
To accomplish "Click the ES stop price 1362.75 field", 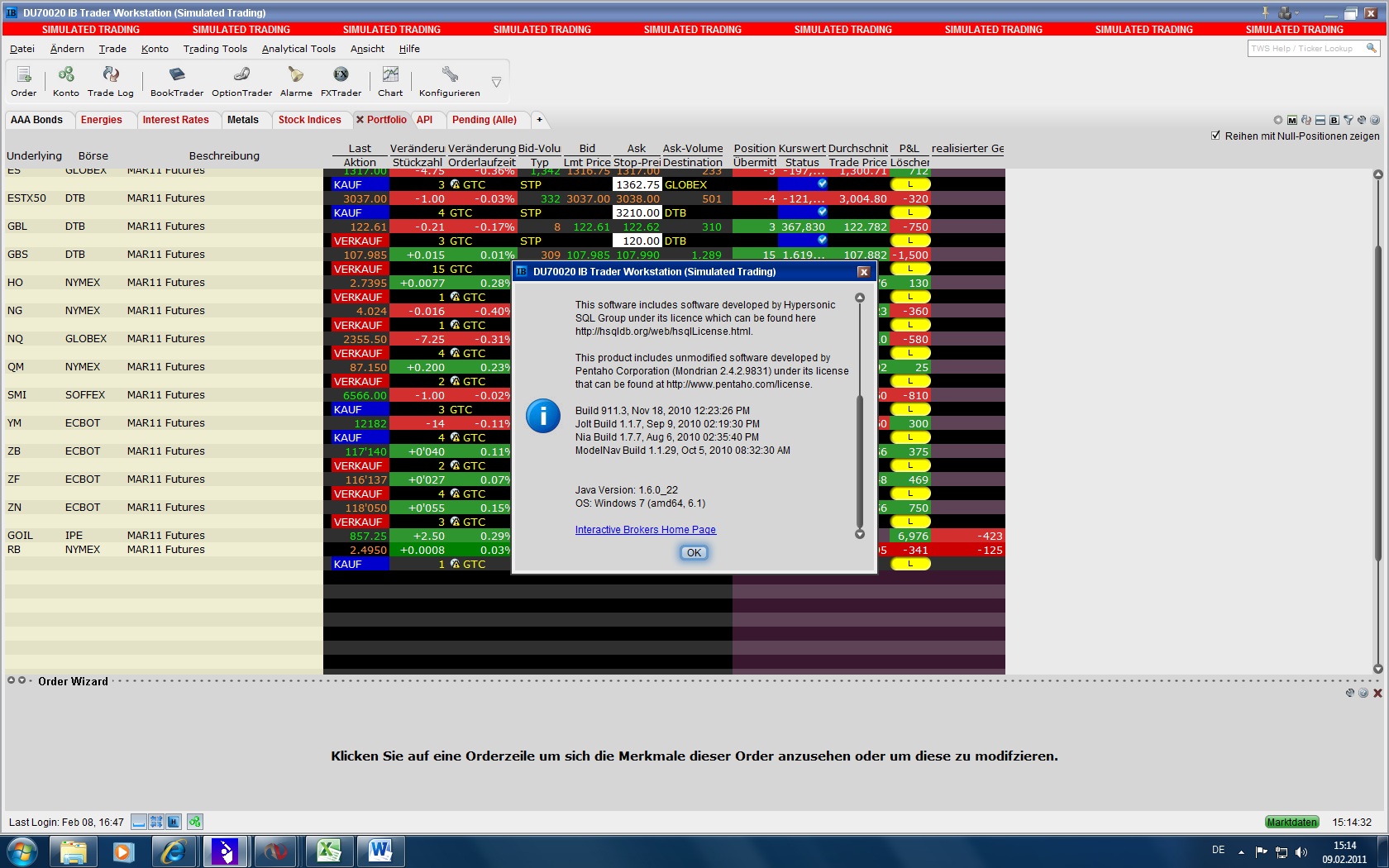I will click(x=637, y=184).
